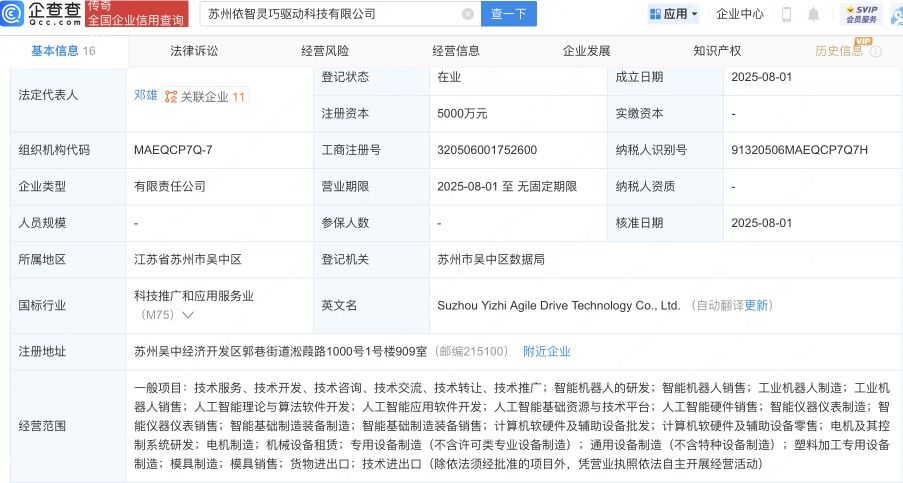Select the 核准日期 value 2025-08-01

(x=761, y=223)
